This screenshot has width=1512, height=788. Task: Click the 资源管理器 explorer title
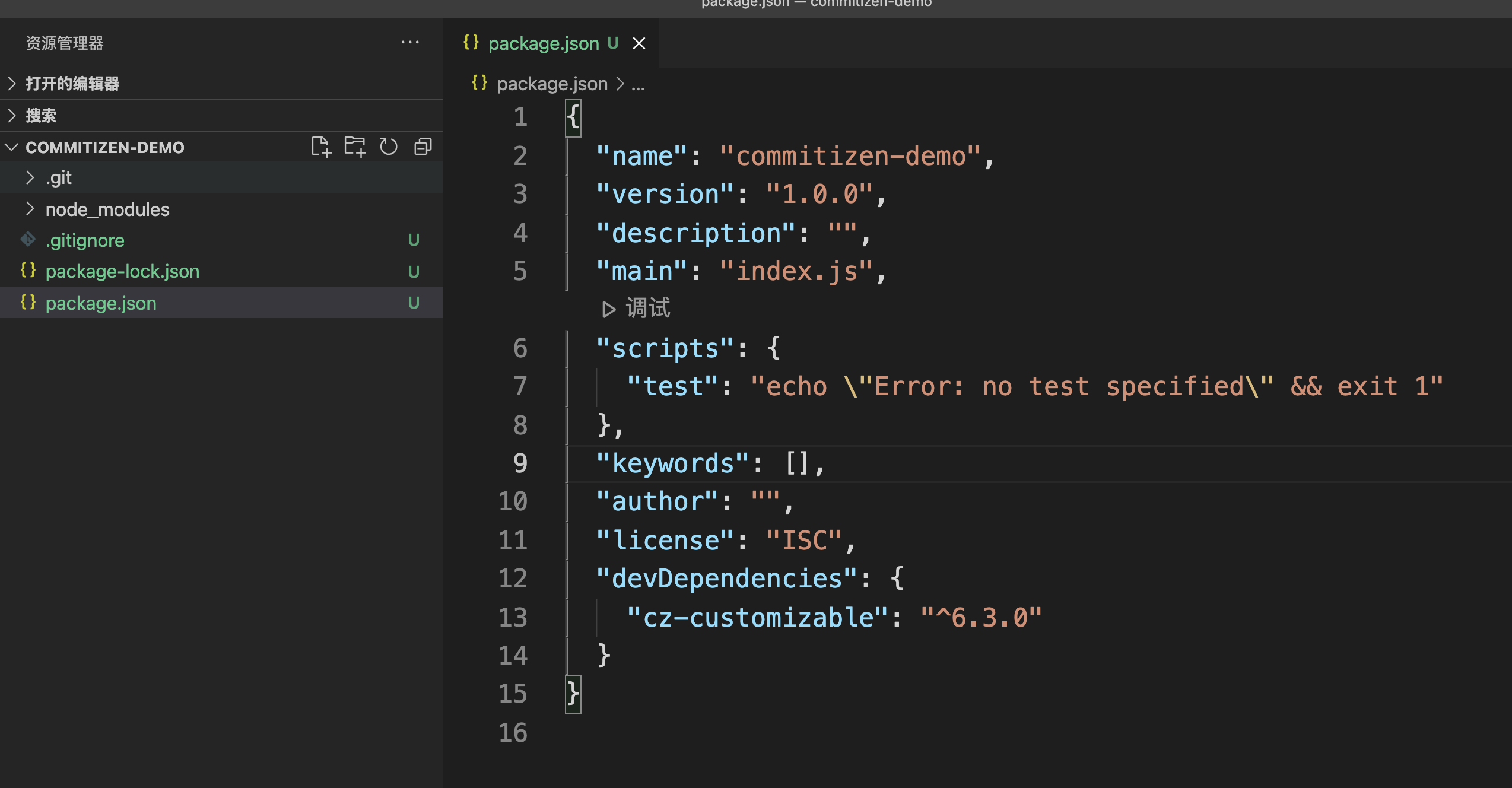65,43
